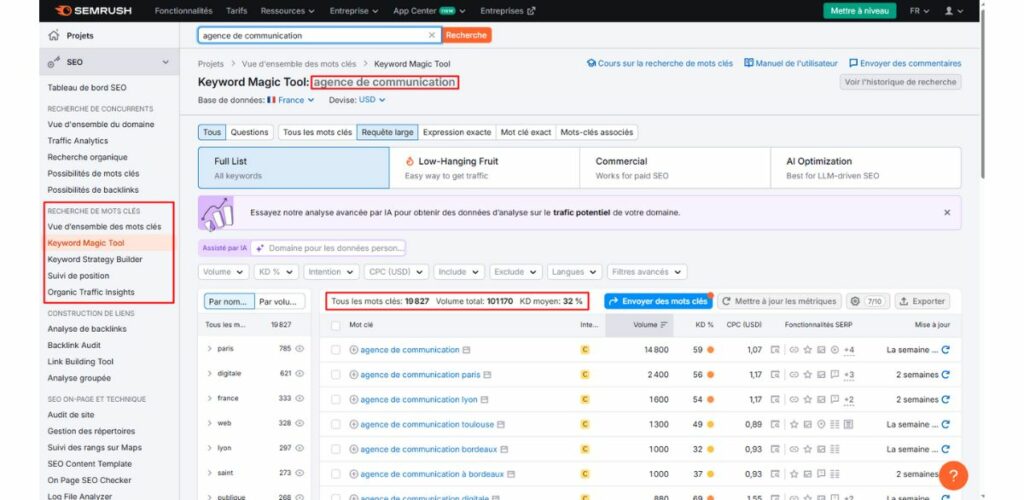Select the 'Expression exacte' match tab

(x=457, y=132)
